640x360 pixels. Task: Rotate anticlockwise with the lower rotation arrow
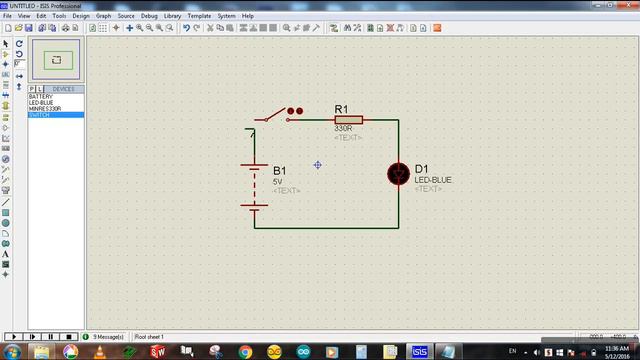(x=19, y=54)
